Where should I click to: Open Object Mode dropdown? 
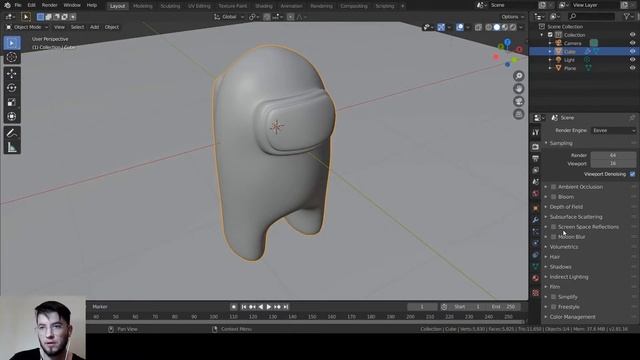tap(27, 27)
